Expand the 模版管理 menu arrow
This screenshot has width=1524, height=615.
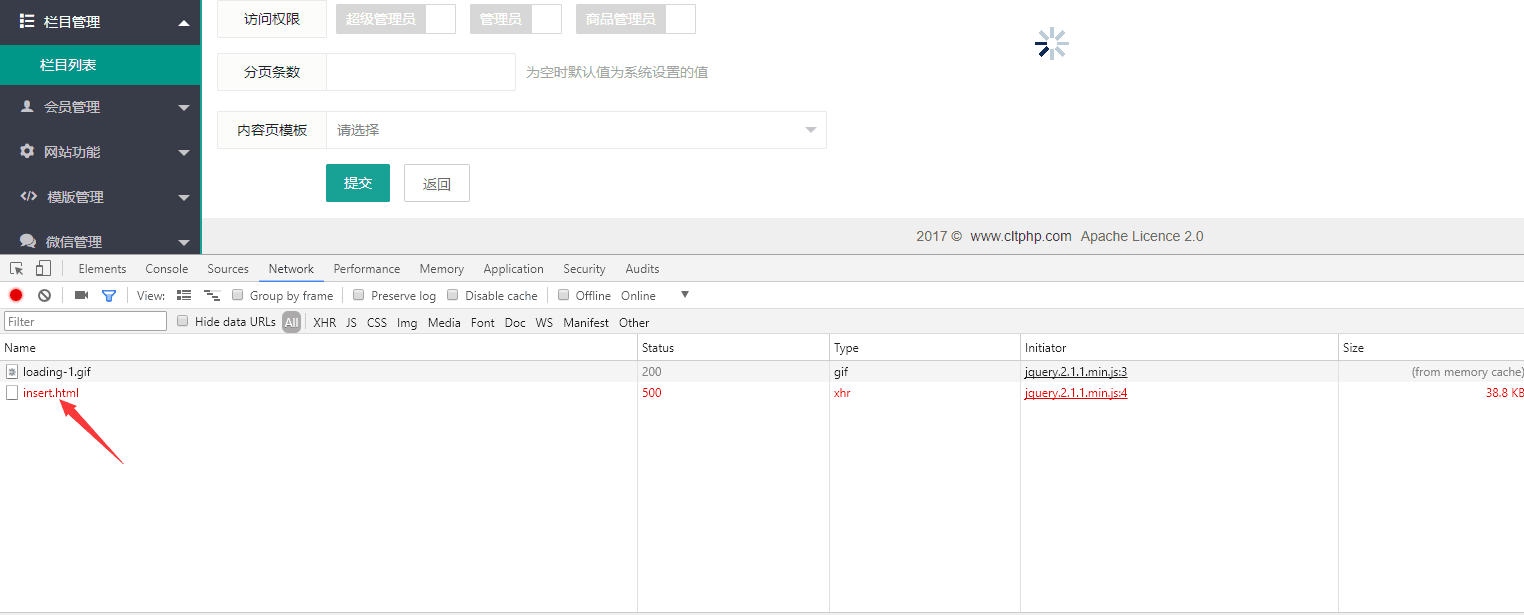click(x=184, y=198)
